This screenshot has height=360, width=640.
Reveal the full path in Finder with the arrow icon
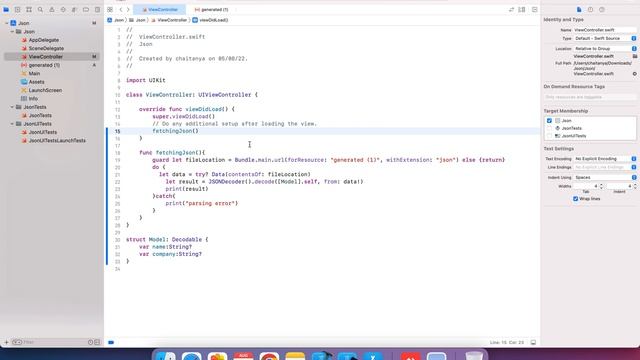(635, 74)
